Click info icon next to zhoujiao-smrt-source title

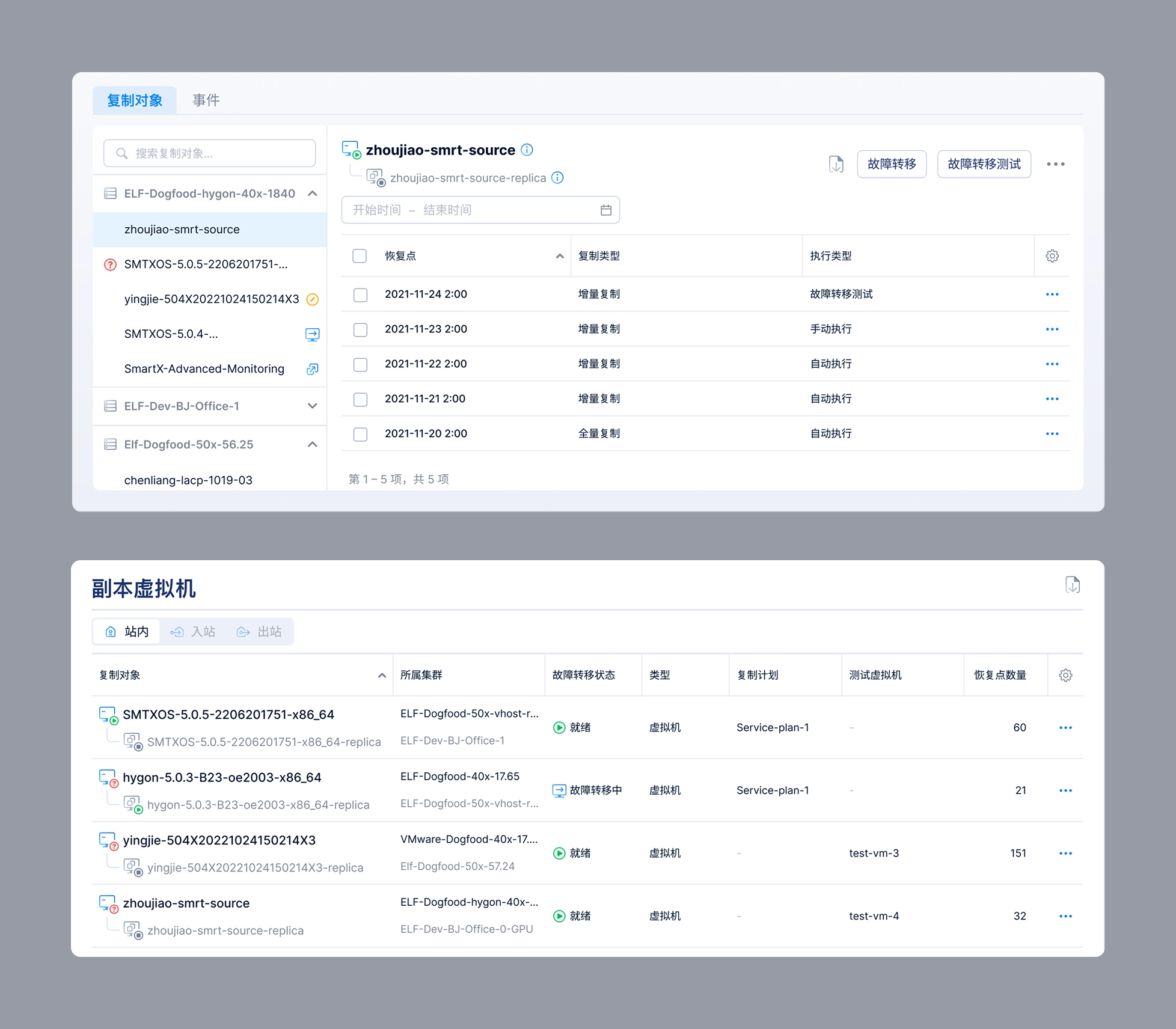[x=527, y=150]
